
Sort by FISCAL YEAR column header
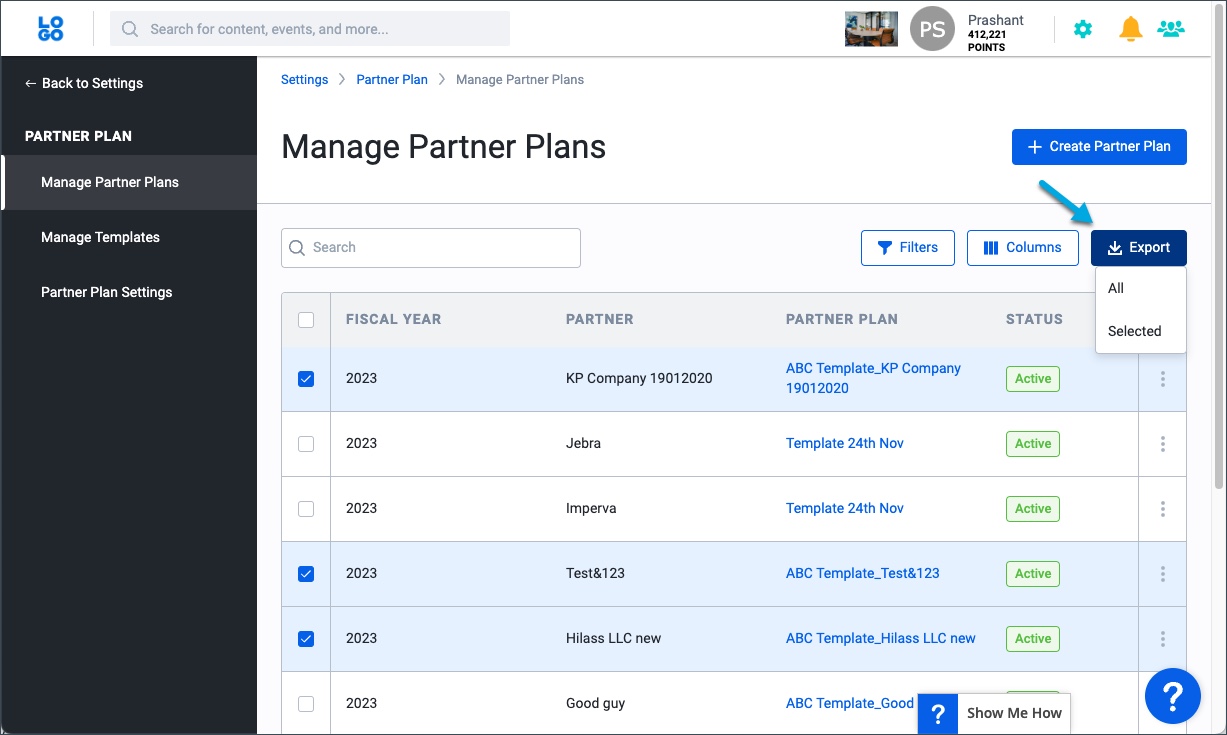click(393, 319)
